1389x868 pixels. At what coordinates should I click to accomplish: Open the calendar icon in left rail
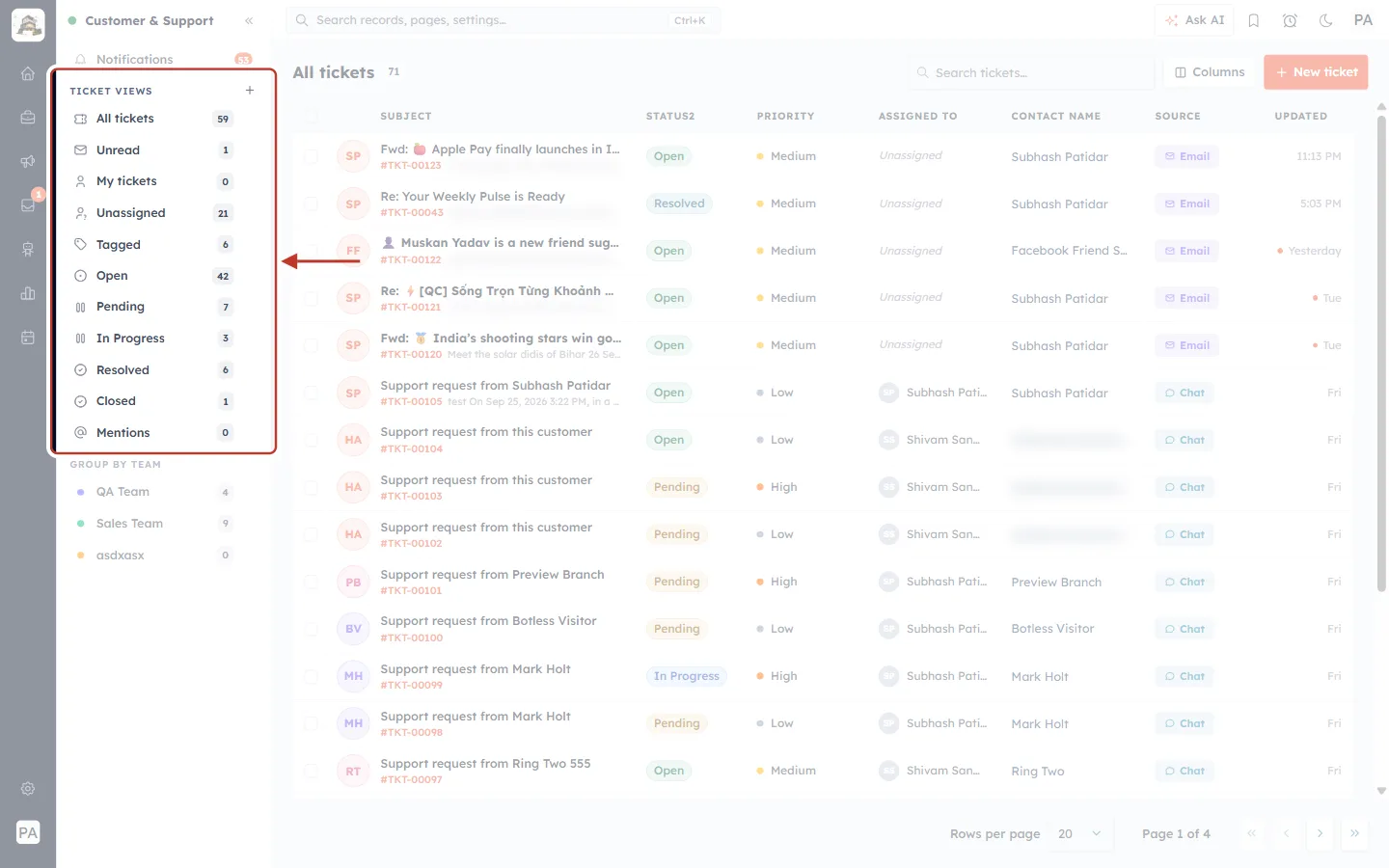coord(28,338)
